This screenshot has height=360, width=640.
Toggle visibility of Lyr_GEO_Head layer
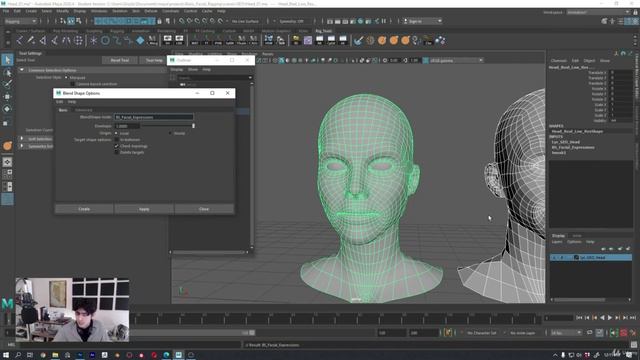[x=554, y=258]
